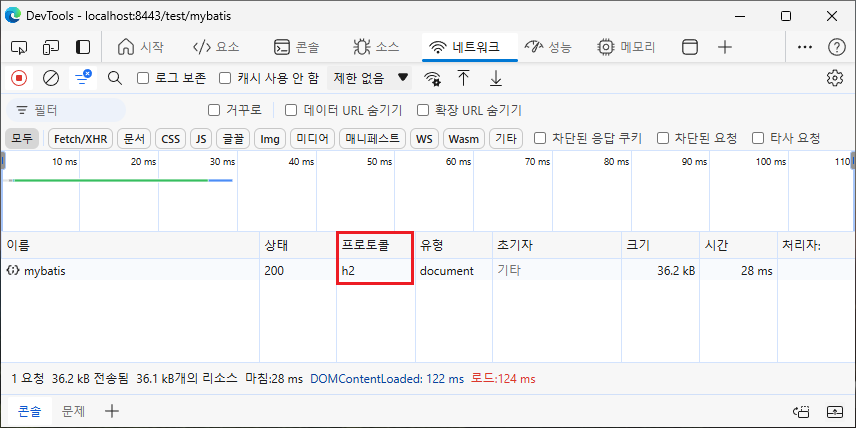
Task: Check 타사 요청 checkbox
Action: pos(758,139)
